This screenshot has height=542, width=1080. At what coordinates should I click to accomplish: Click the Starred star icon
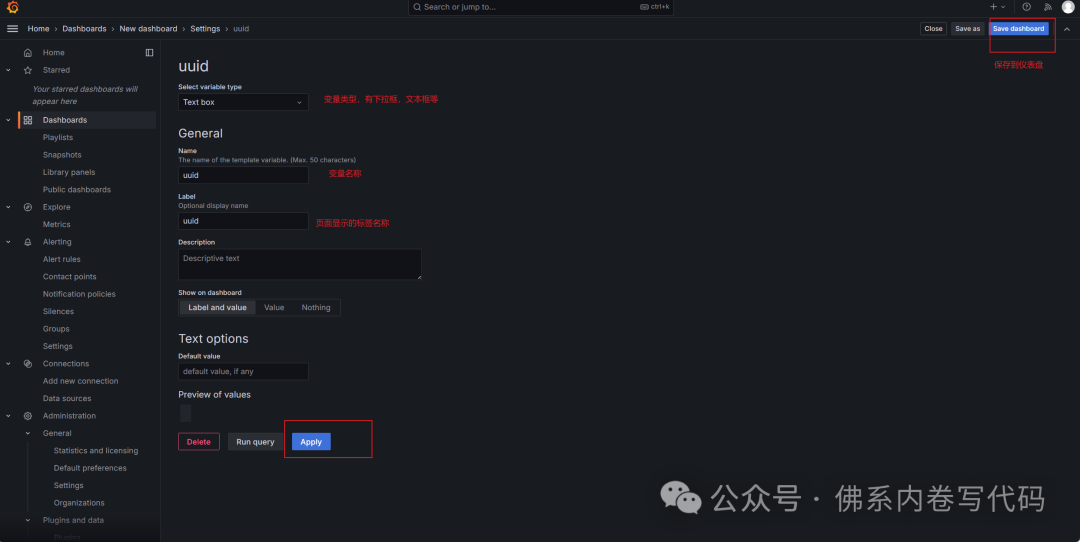click(28, 70)
